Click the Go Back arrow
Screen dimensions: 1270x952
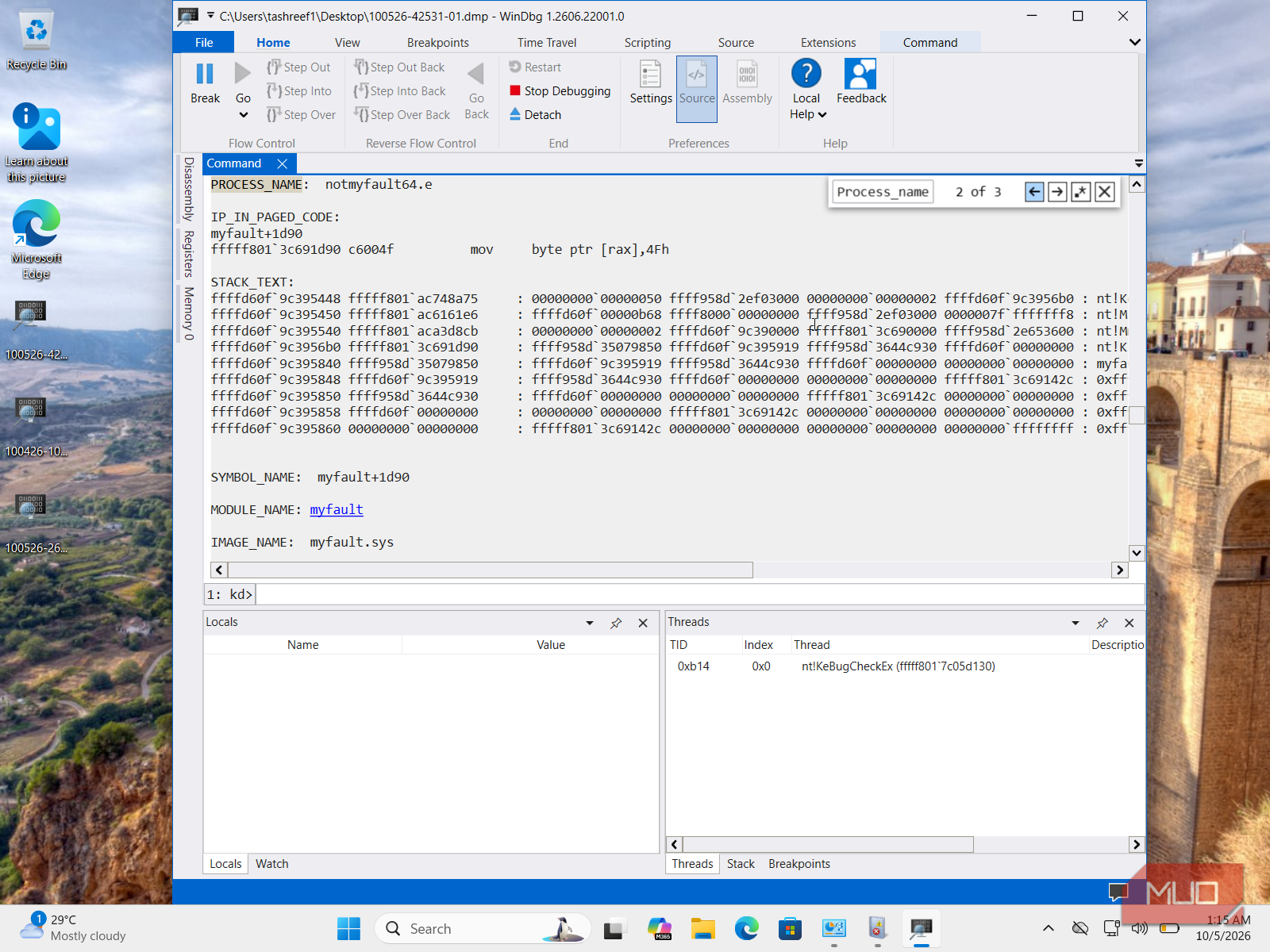click(x=476, y=74)
